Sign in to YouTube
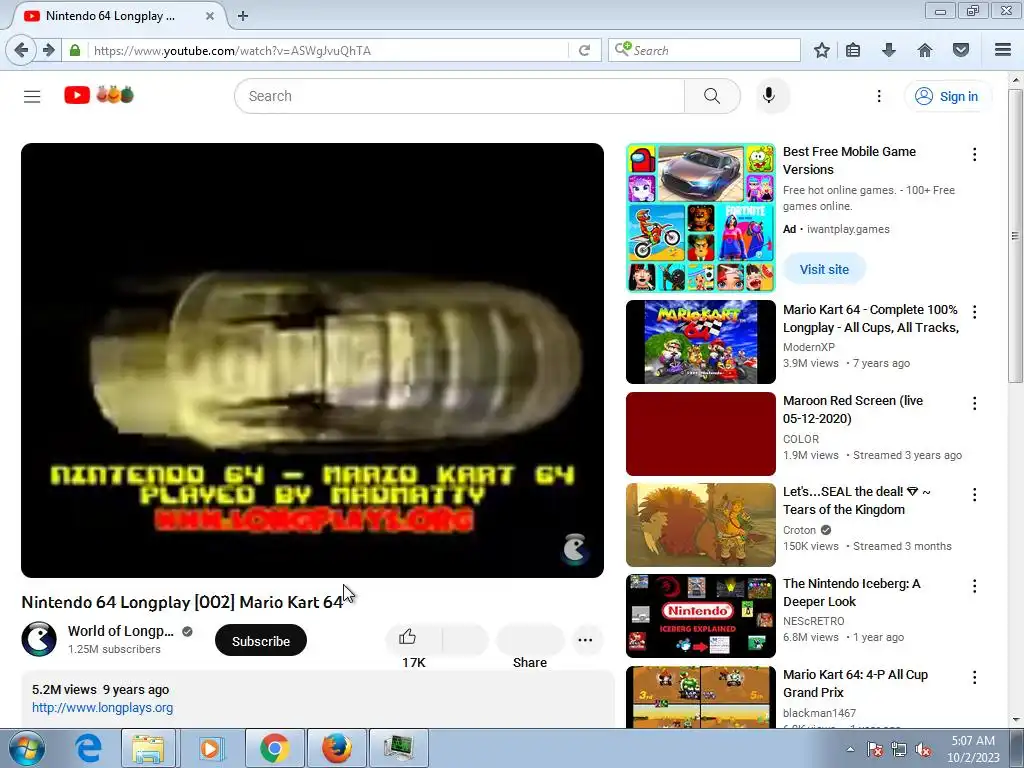1024x768 pixels. click(x=946, y=97)
